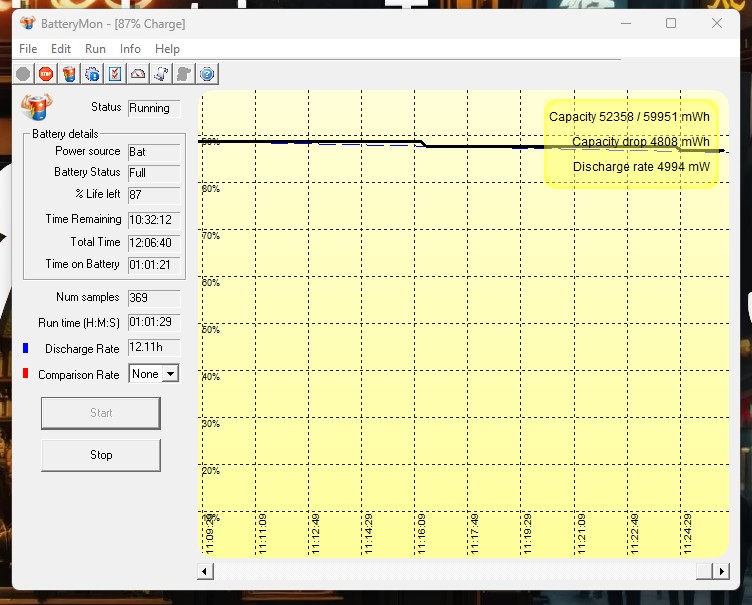
Task: Click the gauge meter toolbar icon
Action: click(138, 74)
